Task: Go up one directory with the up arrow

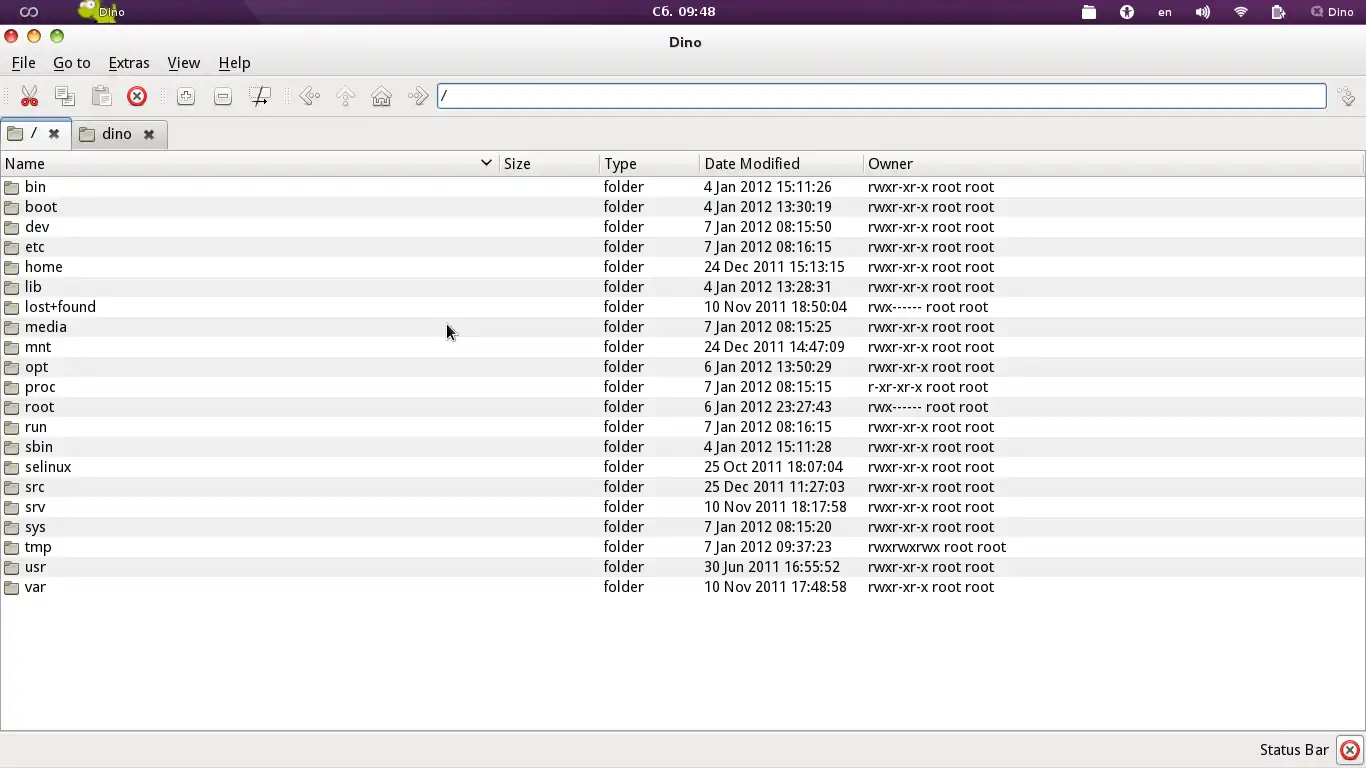Action: (x=346, y=96)
